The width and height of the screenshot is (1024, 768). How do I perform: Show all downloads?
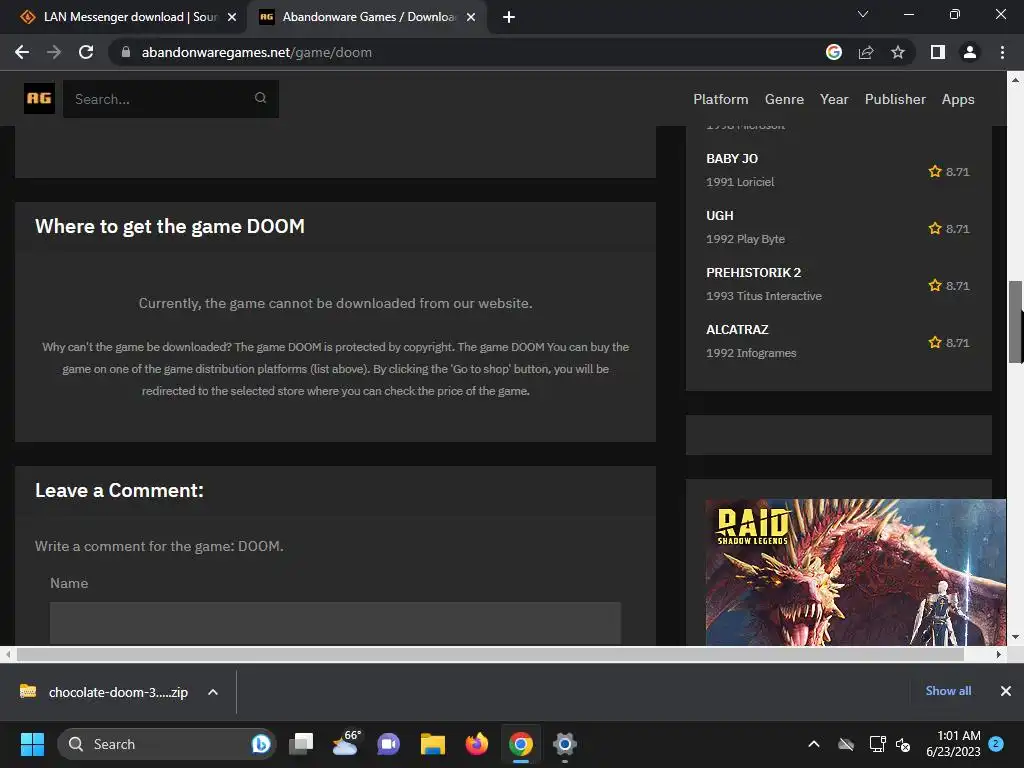click(x=948, y=691)
